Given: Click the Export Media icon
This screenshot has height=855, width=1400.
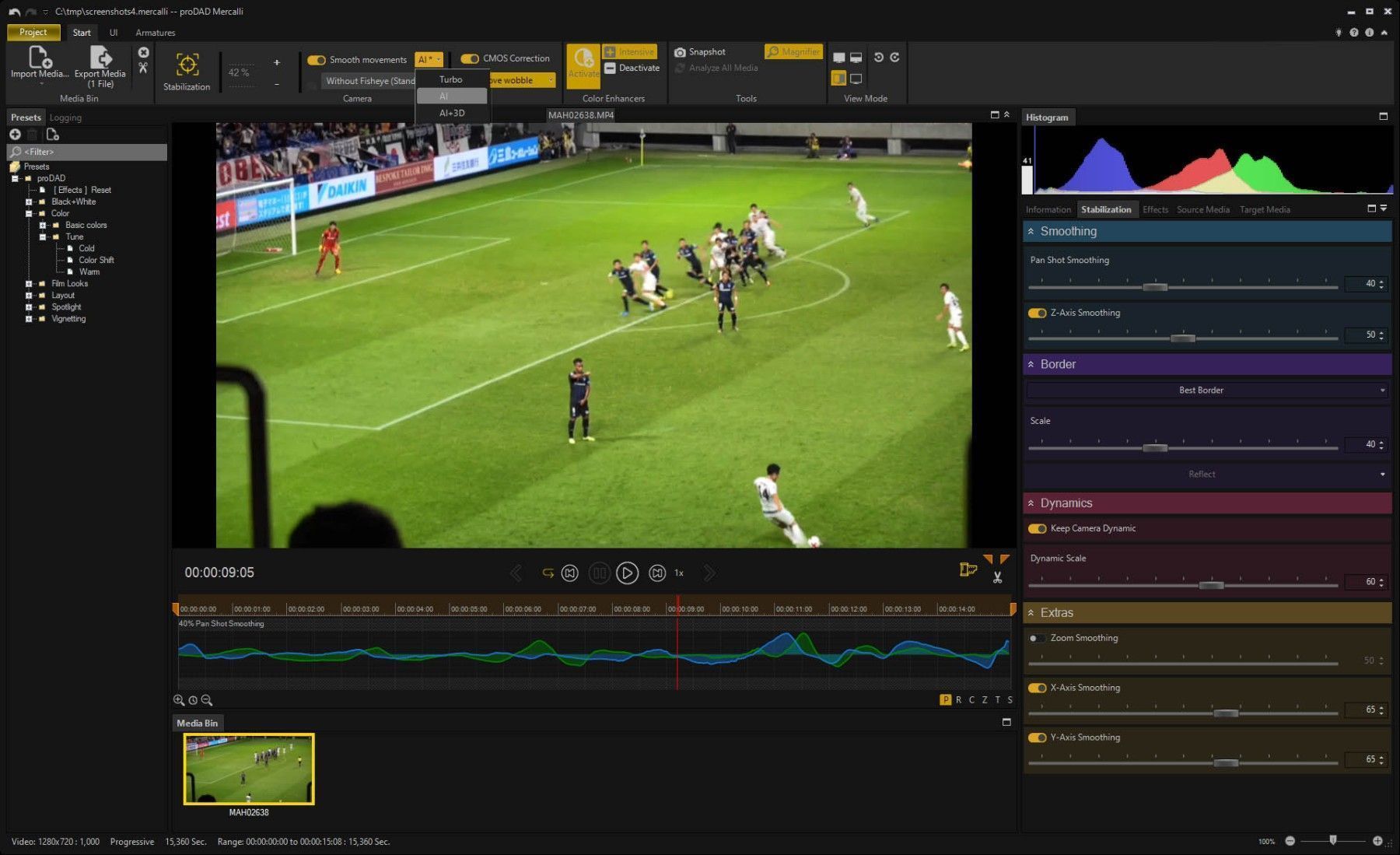Looking at the screenshot, I should click(100, 58).
